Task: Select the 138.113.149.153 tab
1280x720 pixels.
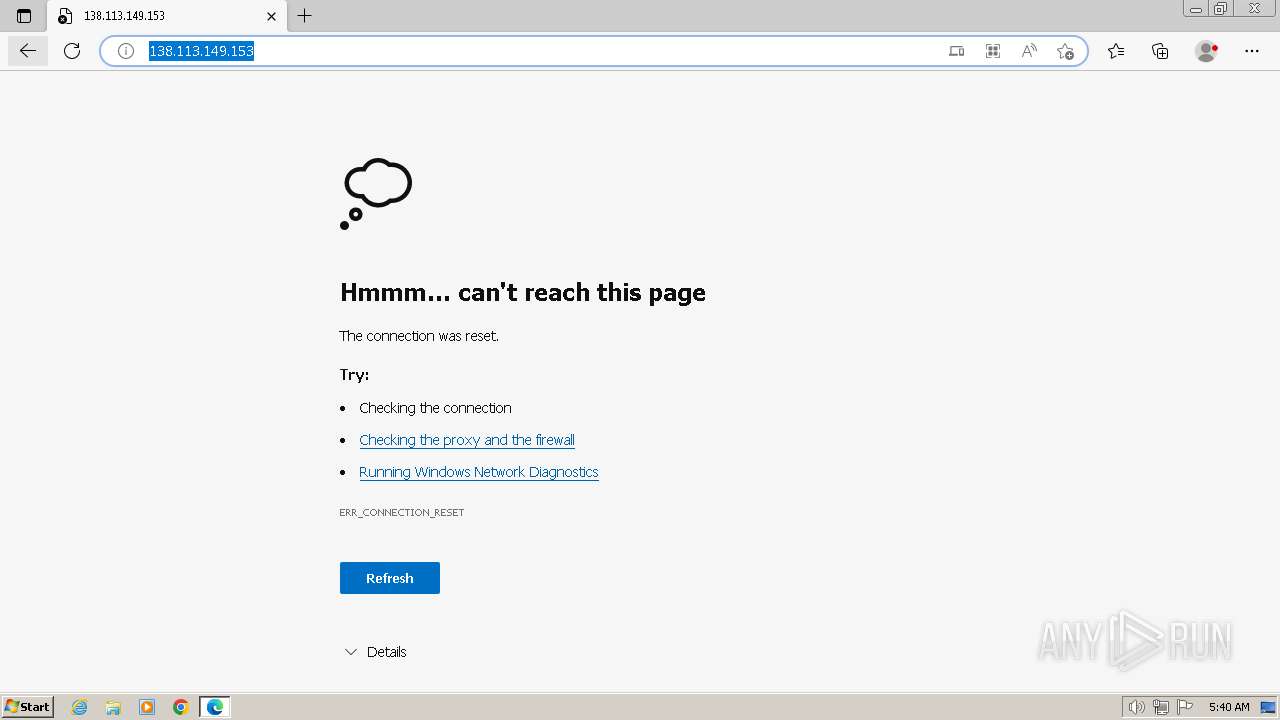Action: (x=166, y=16)
